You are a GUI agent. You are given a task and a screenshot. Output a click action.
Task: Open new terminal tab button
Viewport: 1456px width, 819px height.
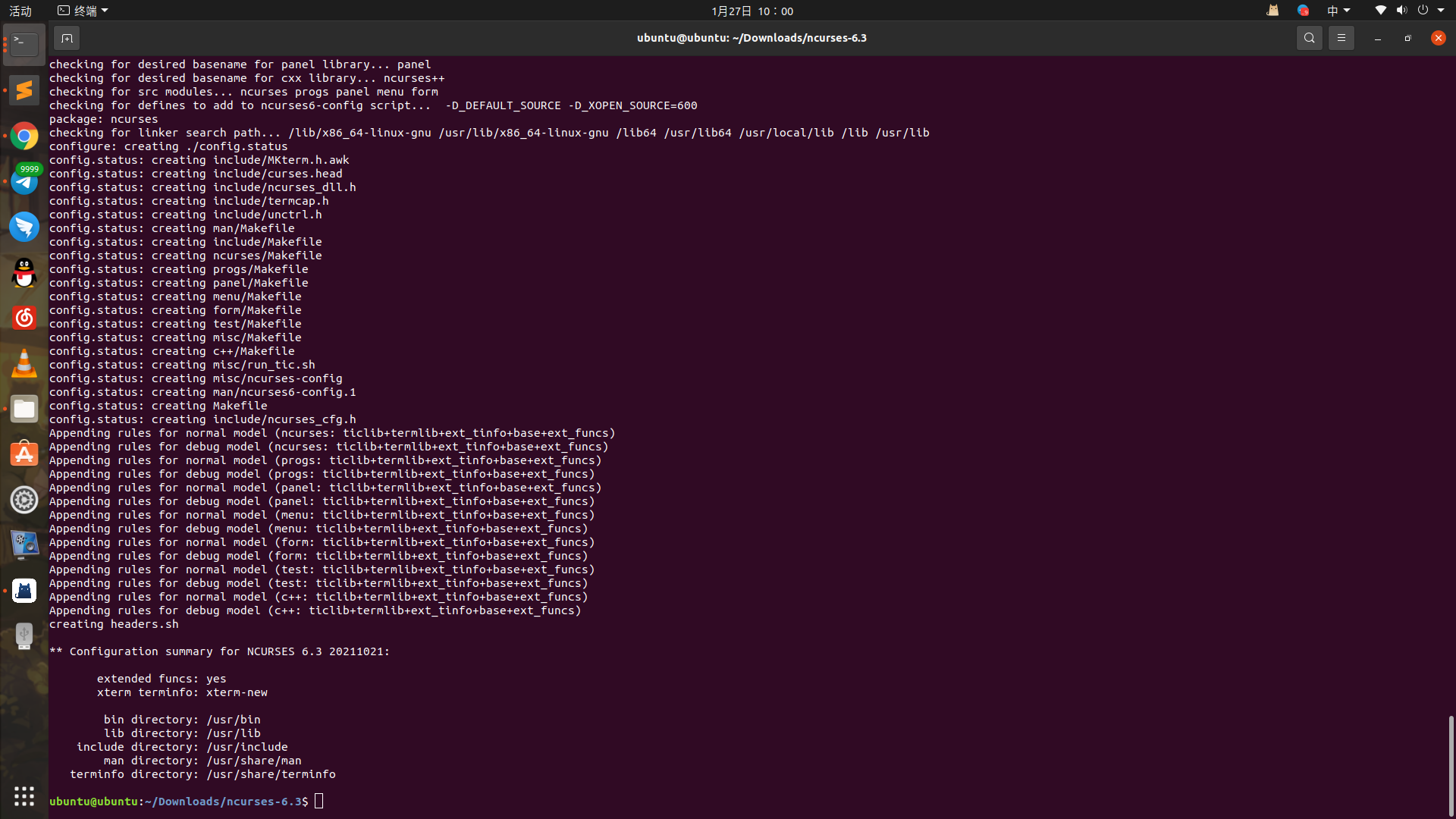(67, 38)
